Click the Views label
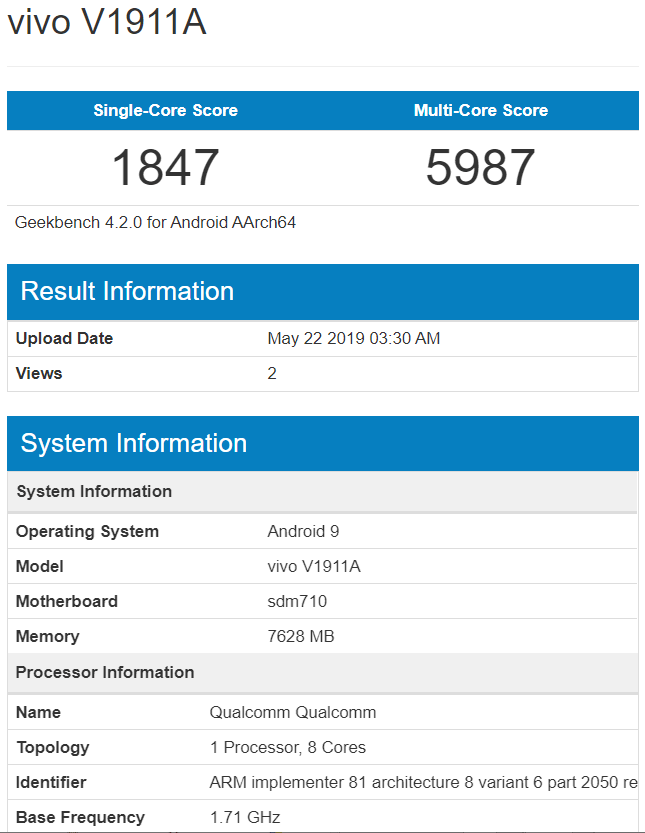The width and height of the screenshot is (645, 833). click(39, 373)
